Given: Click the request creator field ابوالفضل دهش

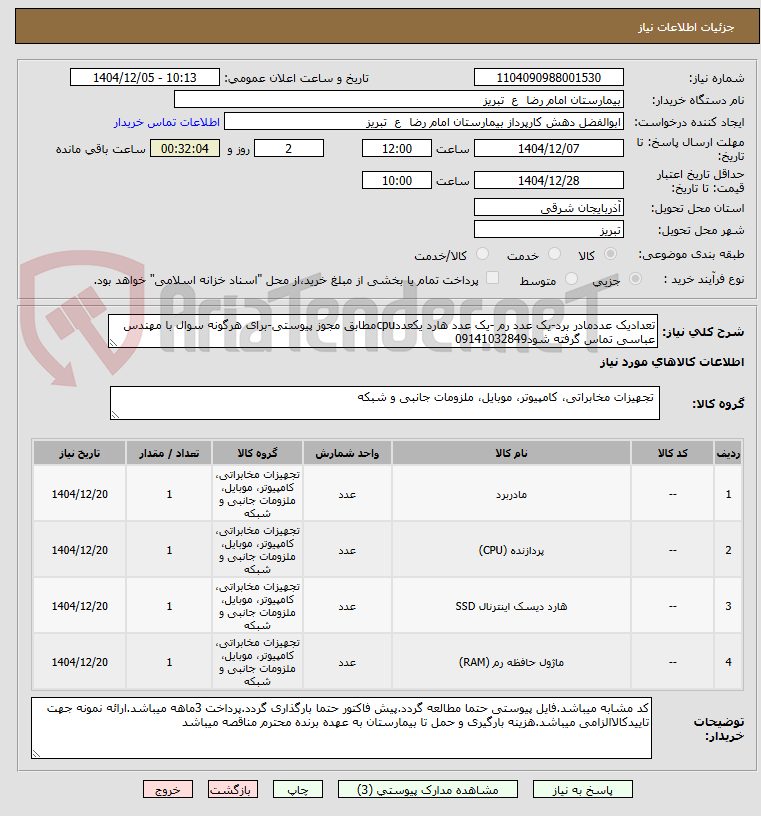Looking at the screenshot, I should click(424, 122).
